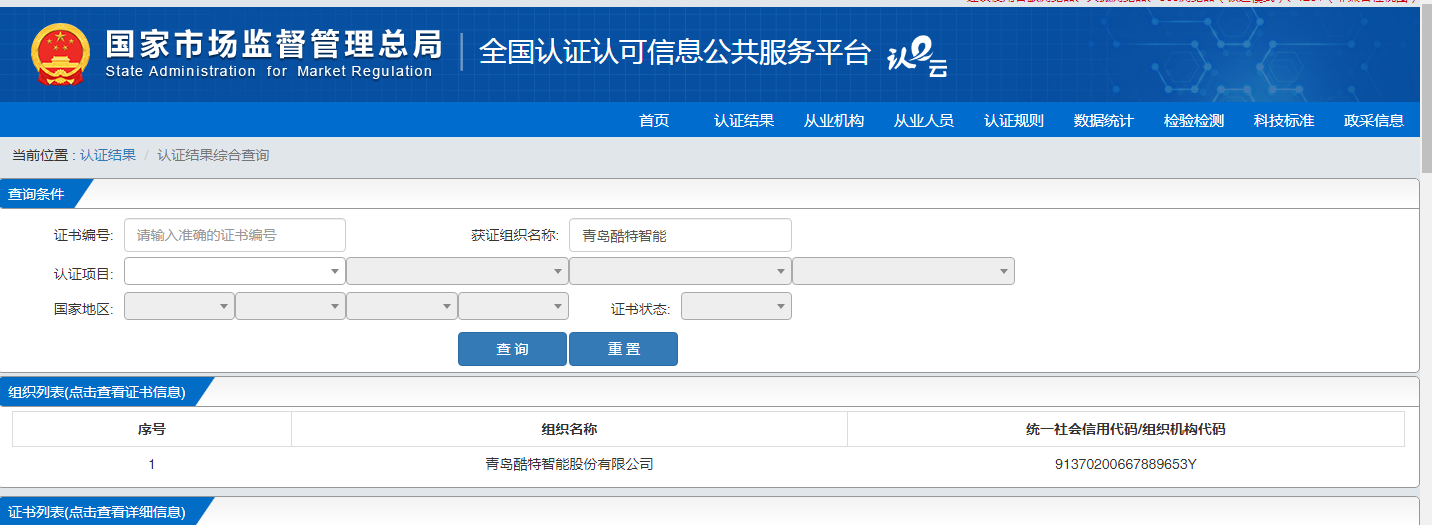Expand the third 认证项目 dropdown
This screenshot has height=525, width=1432.
680,271
